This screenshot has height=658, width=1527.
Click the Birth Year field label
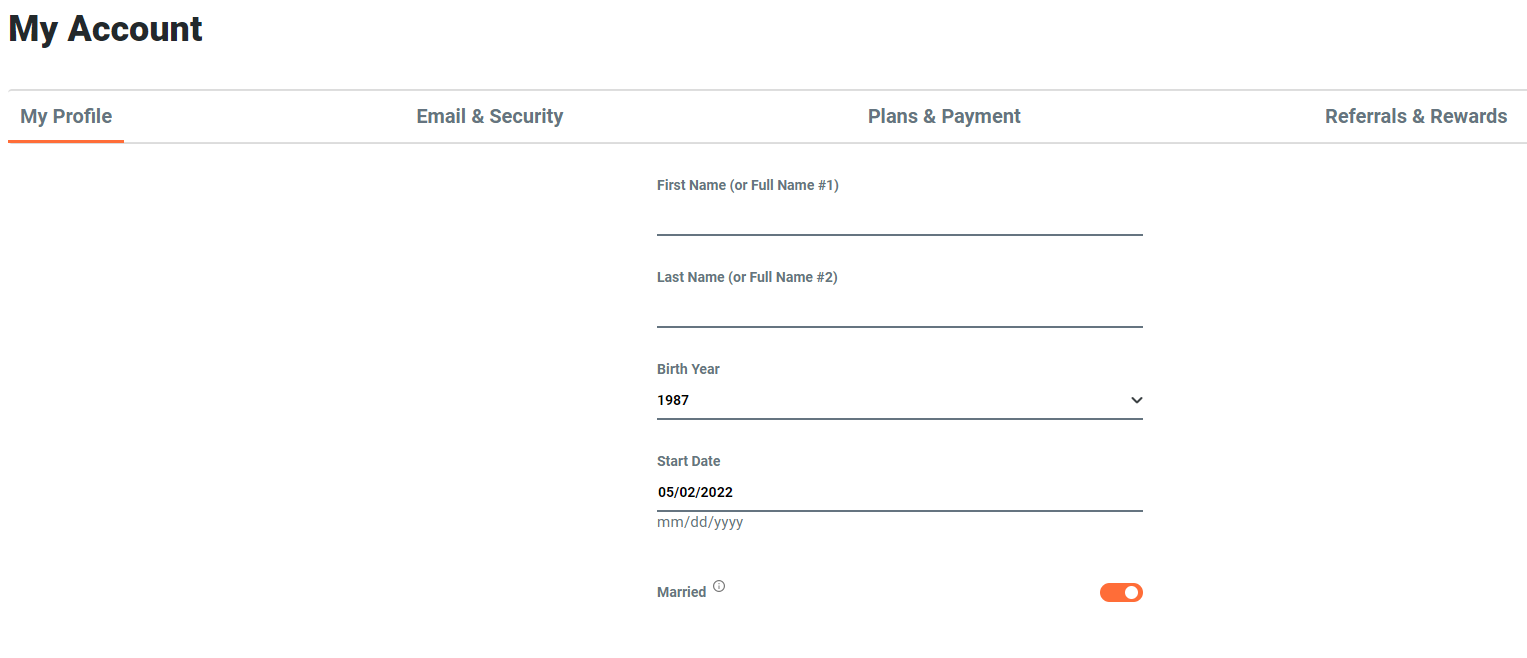(688, 369)
